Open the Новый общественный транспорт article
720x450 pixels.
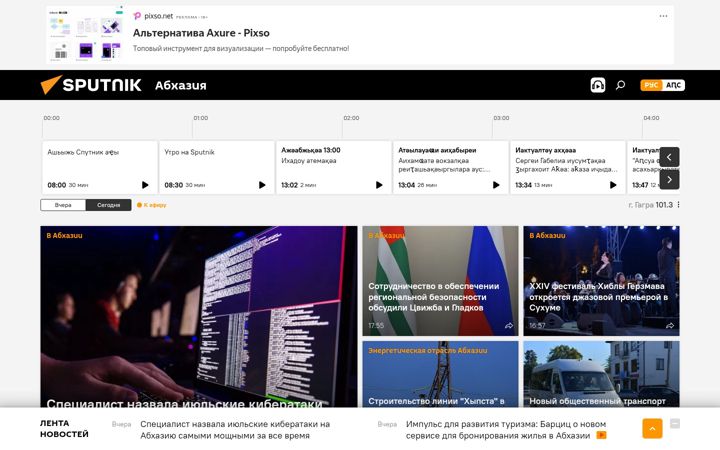pyautogui.click(x=597, y=401)
